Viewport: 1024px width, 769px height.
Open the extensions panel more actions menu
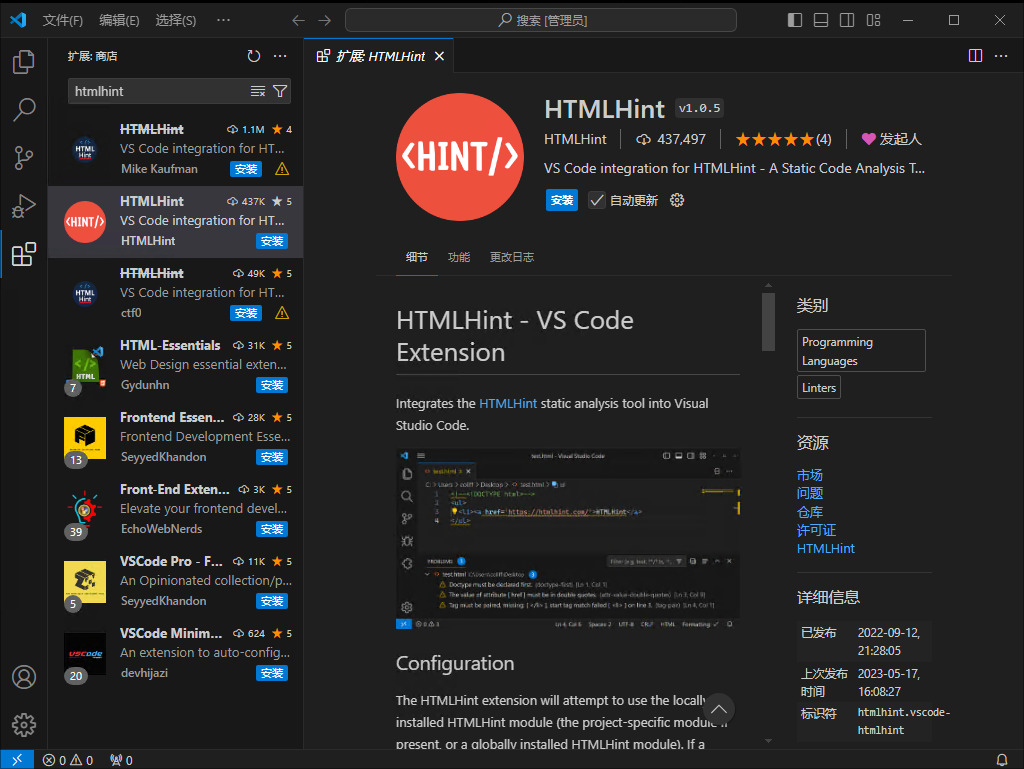pos(280,56)
